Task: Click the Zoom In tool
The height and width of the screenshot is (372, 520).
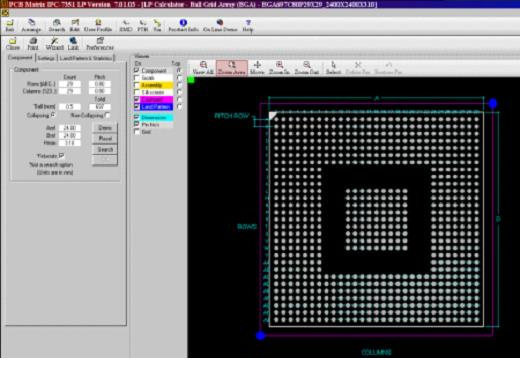Action: (279, 68)
